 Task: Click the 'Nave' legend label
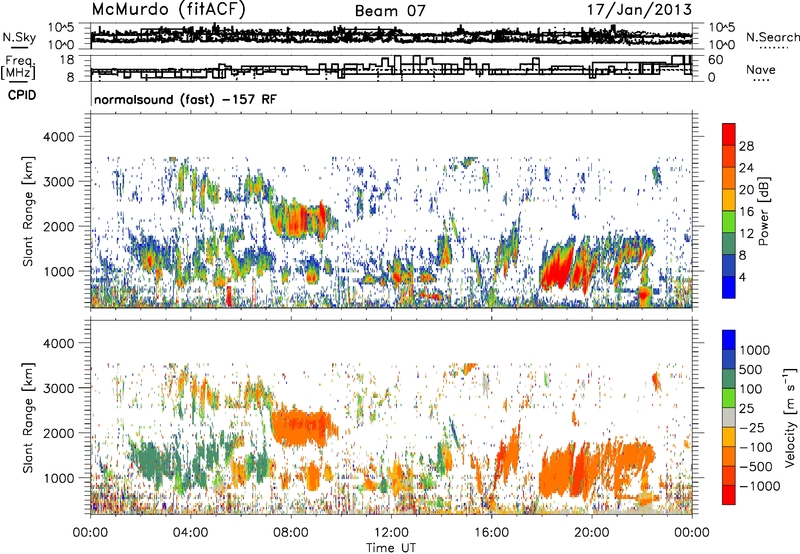coord(761,70)
